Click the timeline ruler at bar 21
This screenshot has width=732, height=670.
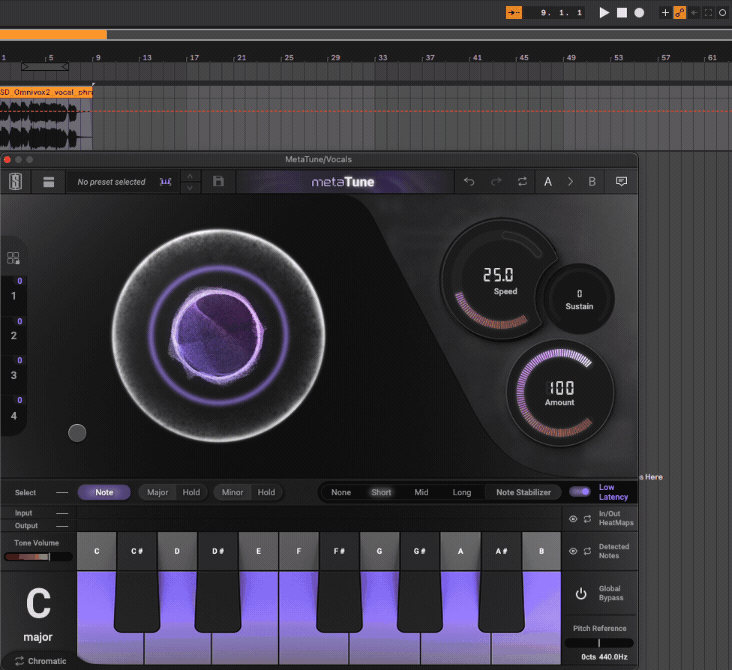coord(241,57)
